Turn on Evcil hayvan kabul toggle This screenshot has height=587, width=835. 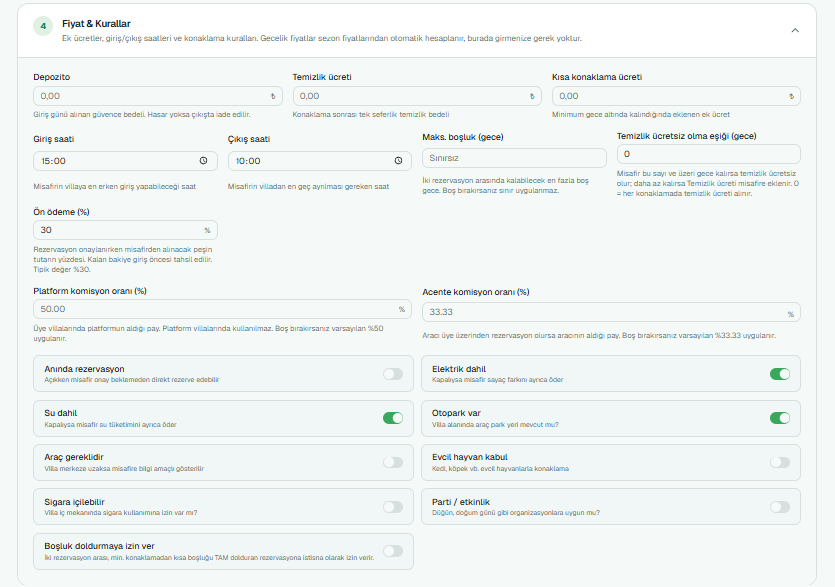780,462
